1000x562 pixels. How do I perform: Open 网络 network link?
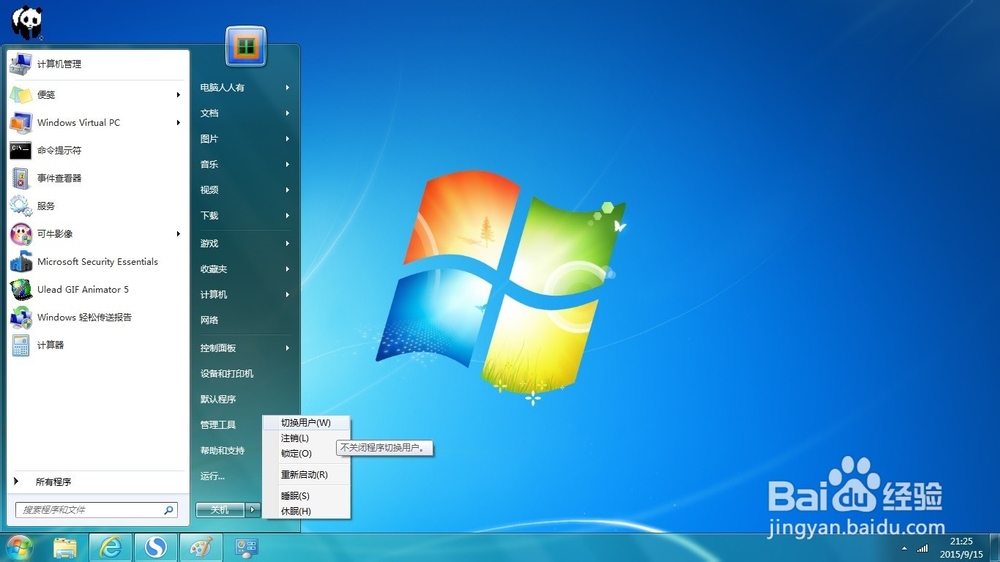click(x=209, y=320)
